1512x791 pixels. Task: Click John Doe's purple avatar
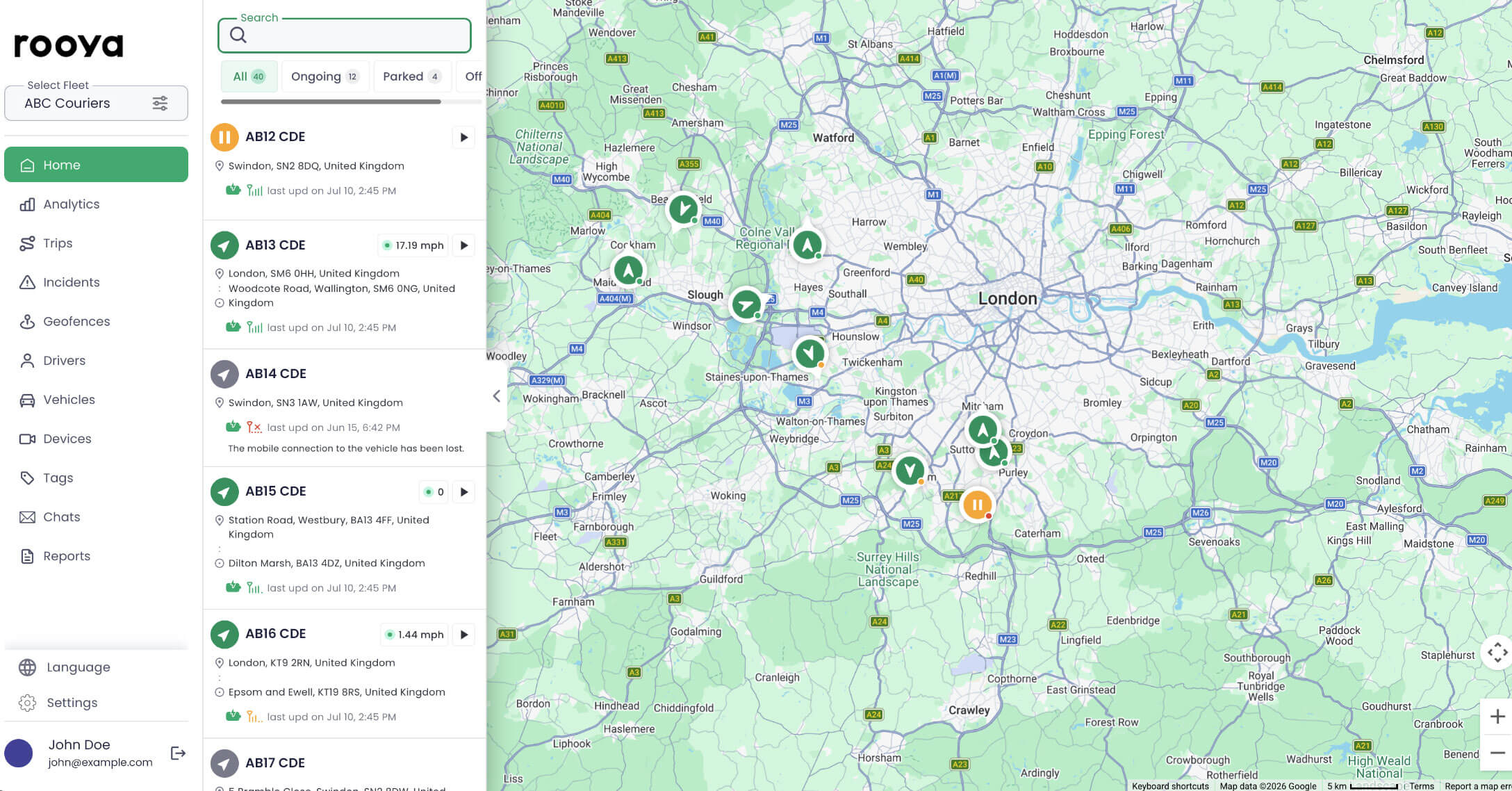click(19, 753)
